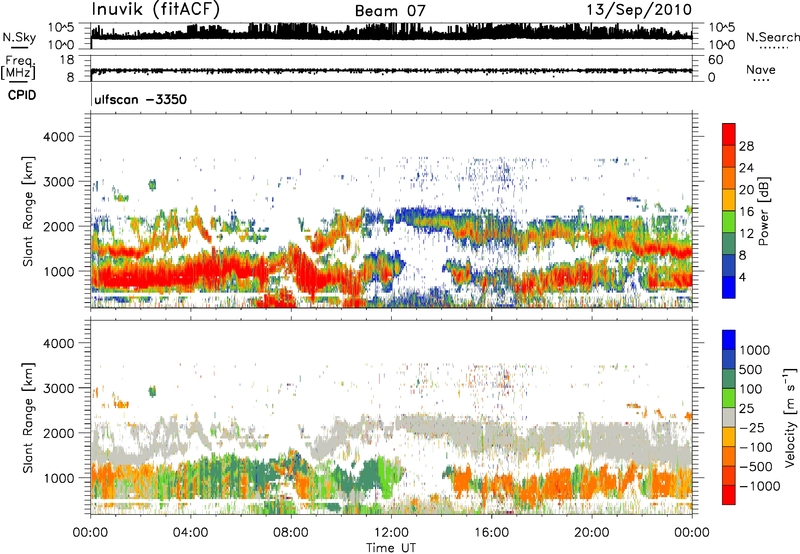800x554 pixels.
Task: Click the velocity panel 'Slant Range [km]' label
Action: (x=28, y=418)
